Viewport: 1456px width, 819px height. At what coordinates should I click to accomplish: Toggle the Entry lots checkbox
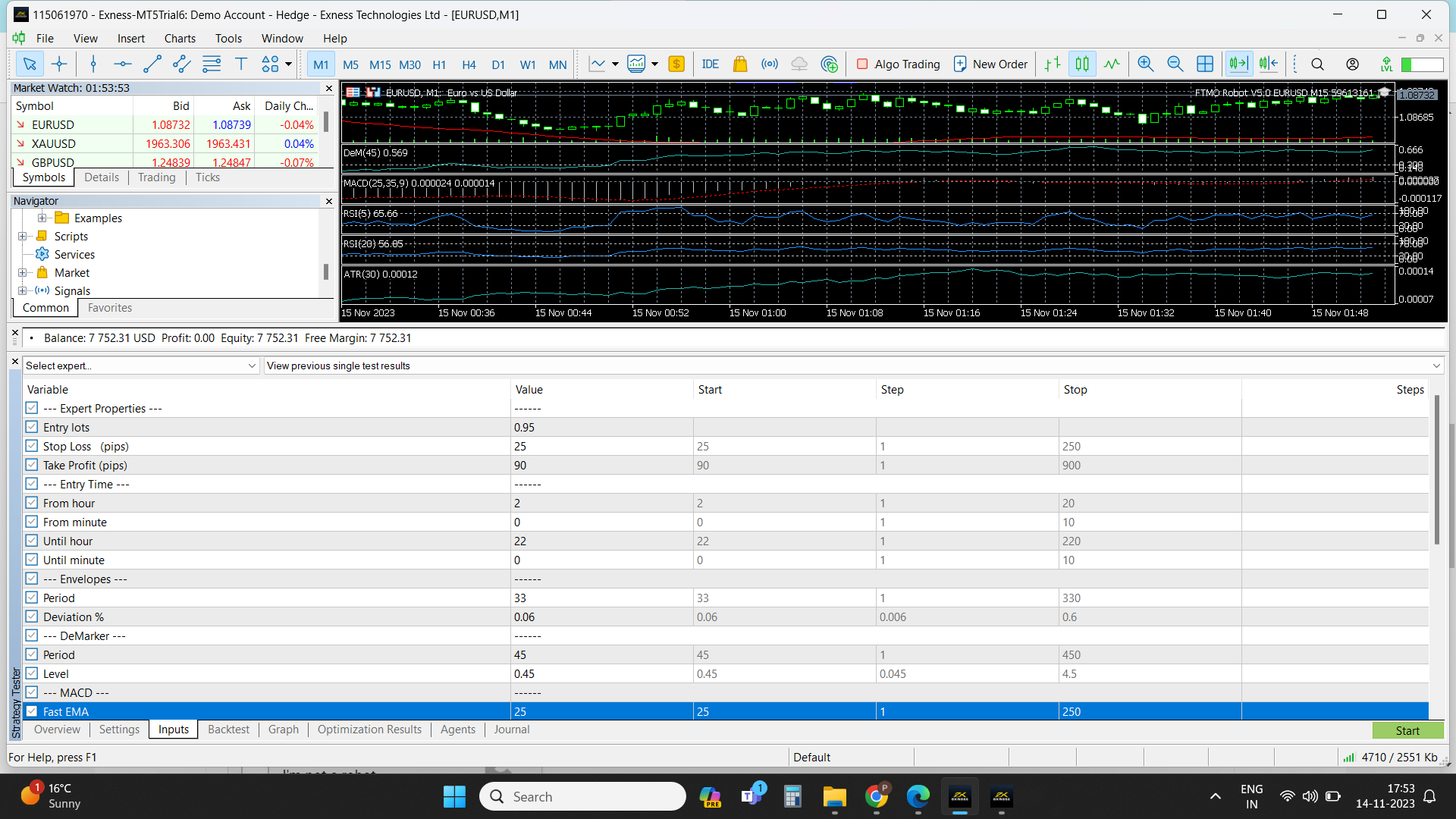click(32, 427)
